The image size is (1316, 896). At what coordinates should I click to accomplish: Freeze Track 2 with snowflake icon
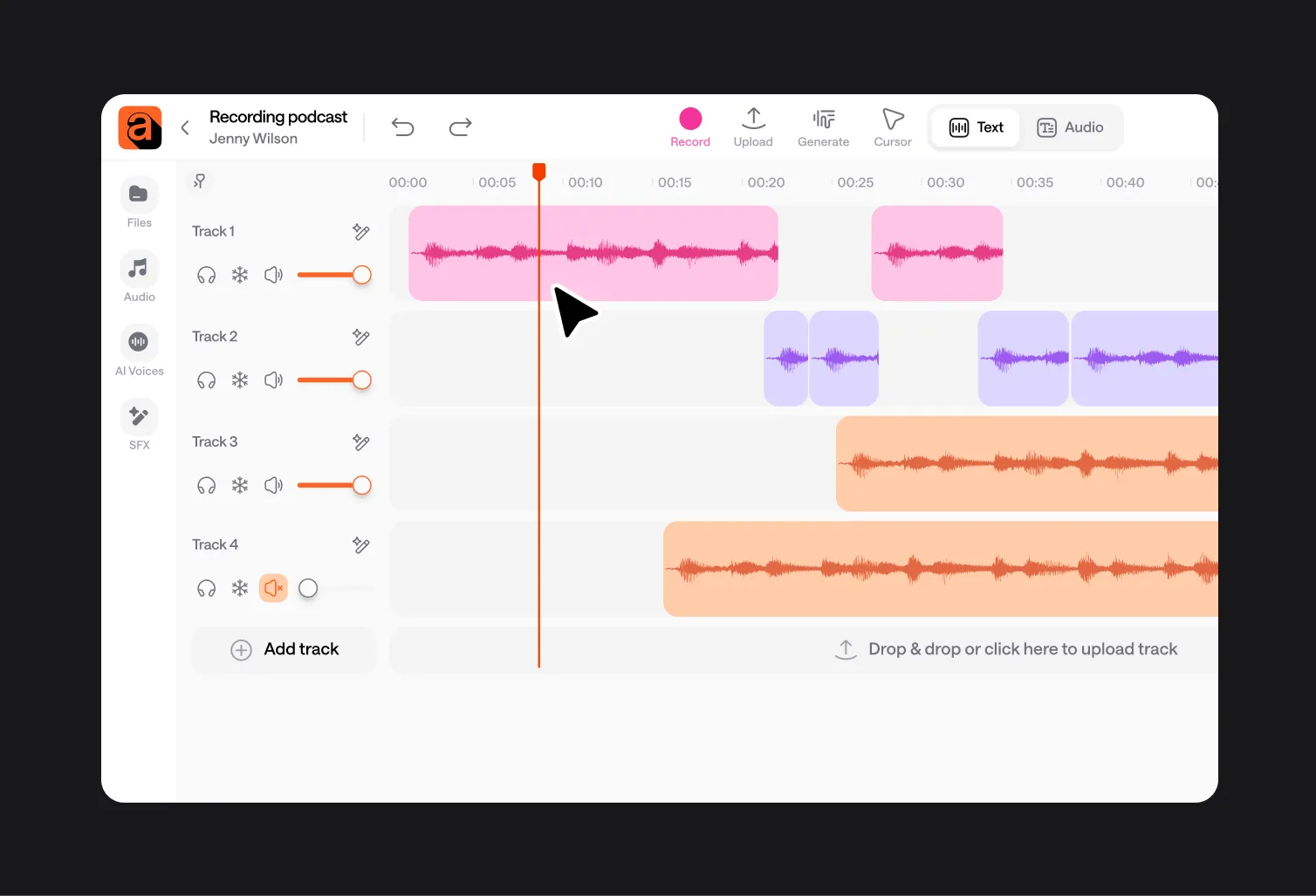pyautogui.click(x=240, y=380)
